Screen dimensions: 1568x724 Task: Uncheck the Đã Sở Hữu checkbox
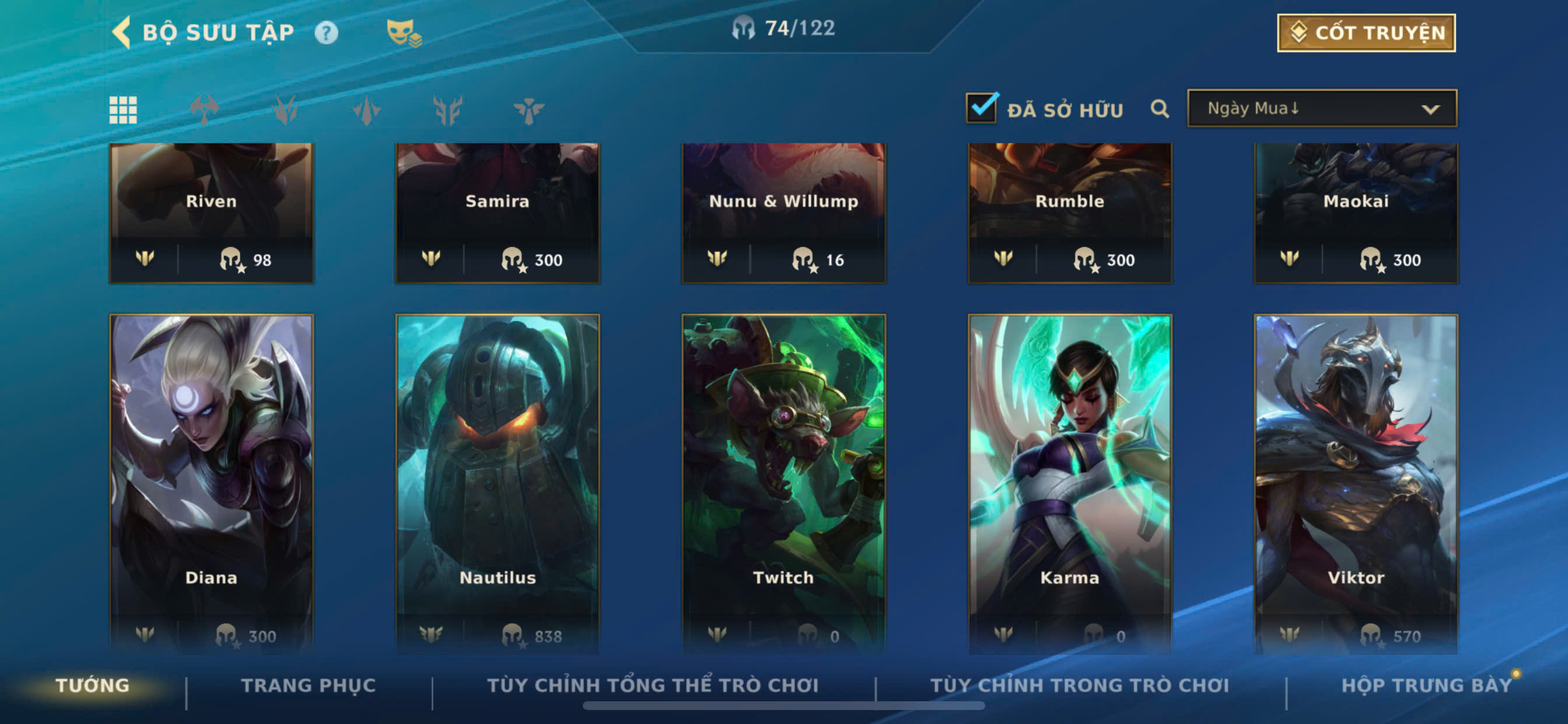coord(981,108)
